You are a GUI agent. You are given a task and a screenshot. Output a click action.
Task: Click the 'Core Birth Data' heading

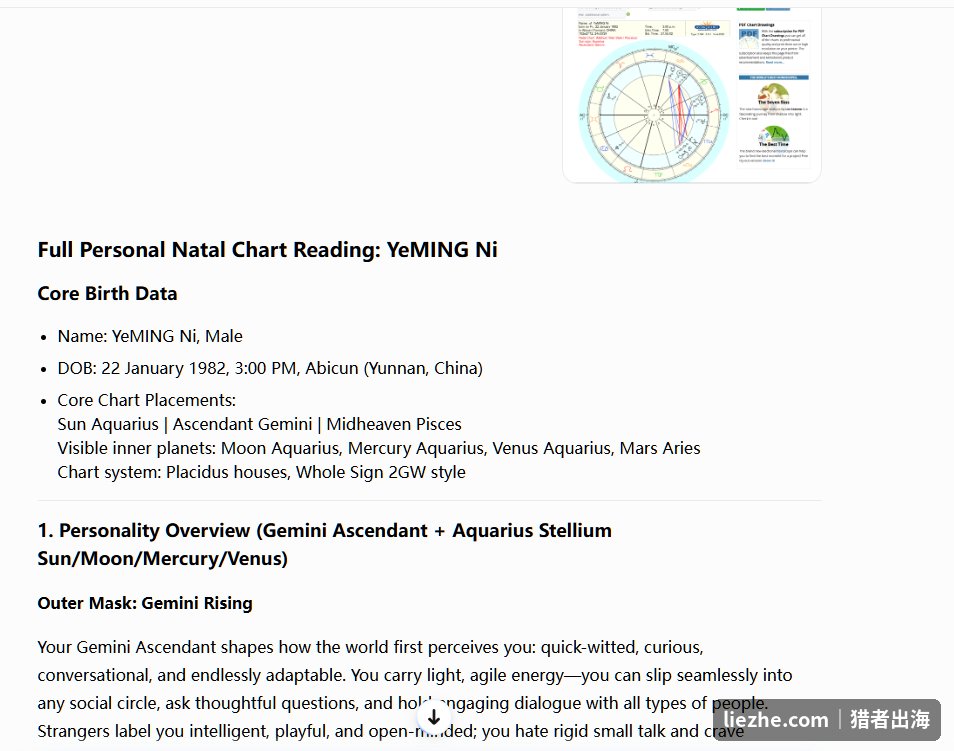(x=108, y=294)
